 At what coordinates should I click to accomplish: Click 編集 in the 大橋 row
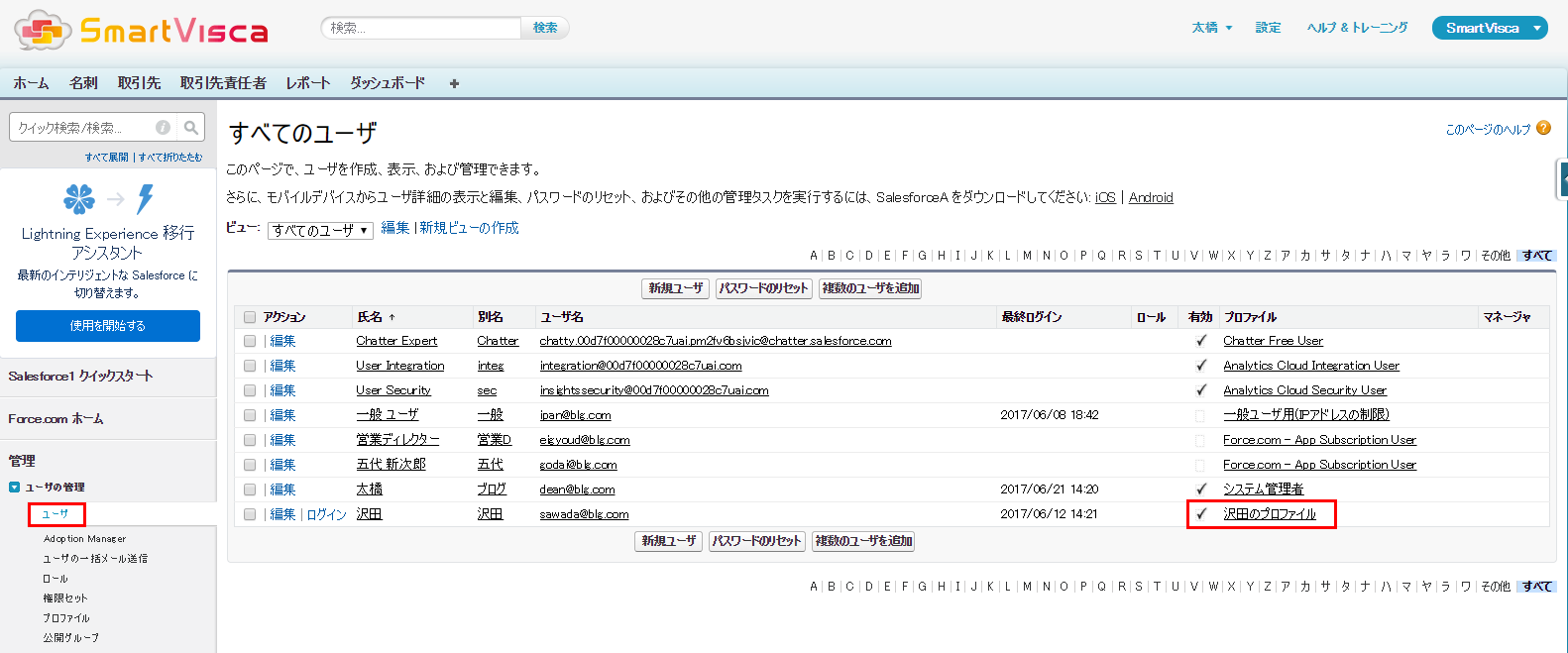(x=282, y=490)
